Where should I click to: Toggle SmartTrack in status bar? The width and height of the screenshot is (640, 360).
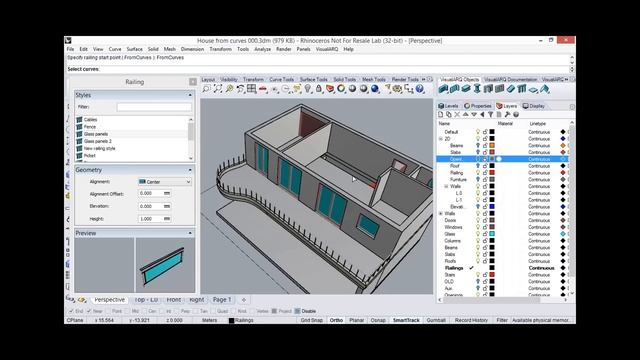[x=406, y=320]
